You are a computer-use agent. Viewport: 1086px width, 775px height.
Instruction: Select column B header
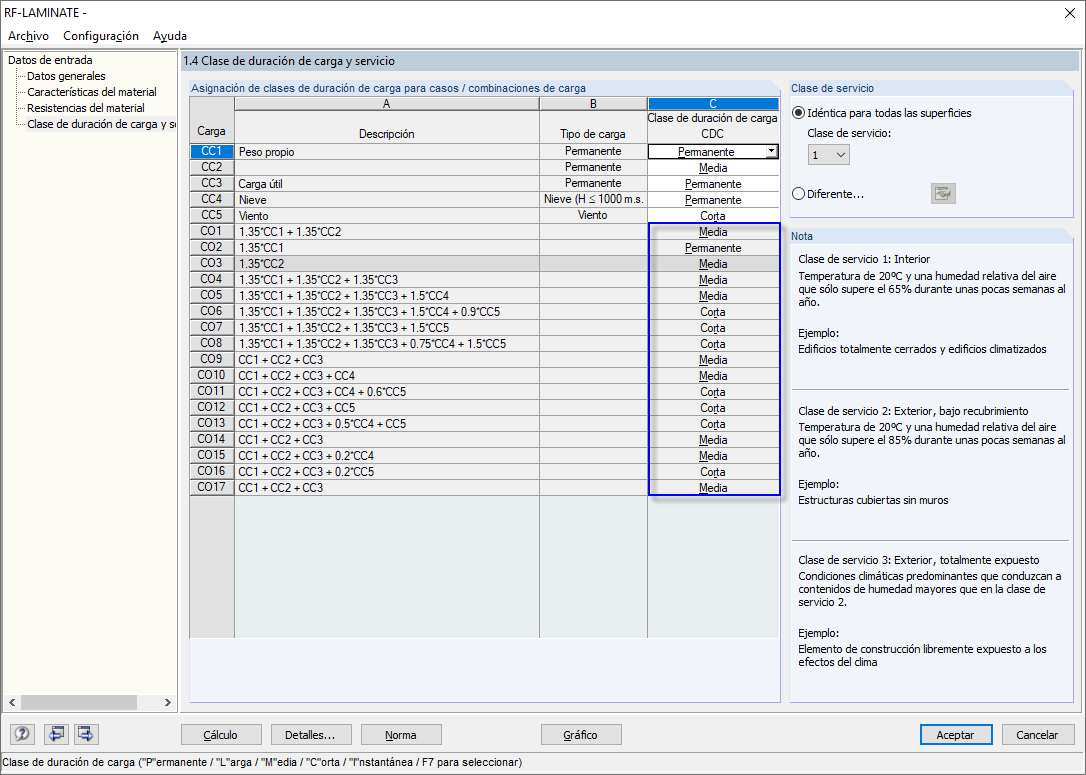coord(593,104)
